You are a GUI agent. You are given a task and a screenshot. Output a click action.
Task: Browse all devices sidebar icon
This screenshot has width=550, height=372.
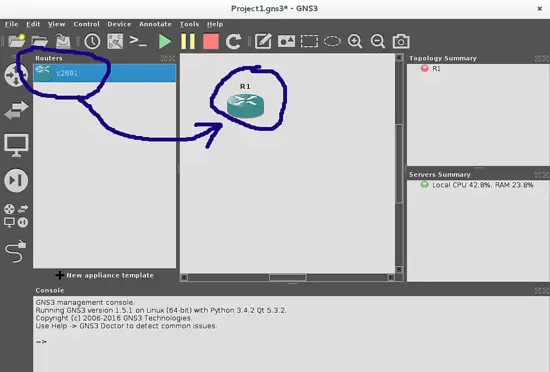point(16,216)
